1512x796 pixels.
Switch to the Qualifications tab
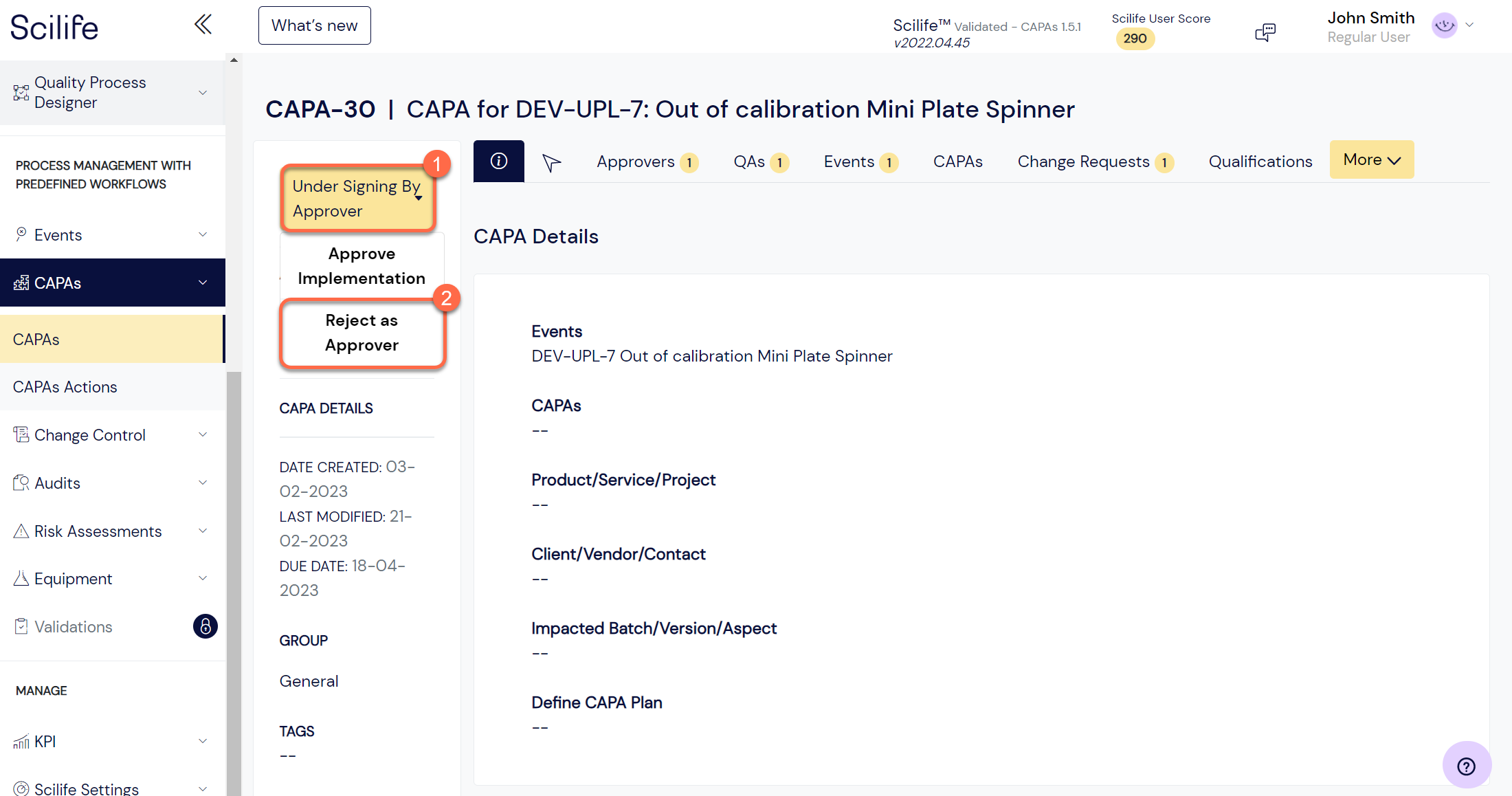tap(1260, 162)
